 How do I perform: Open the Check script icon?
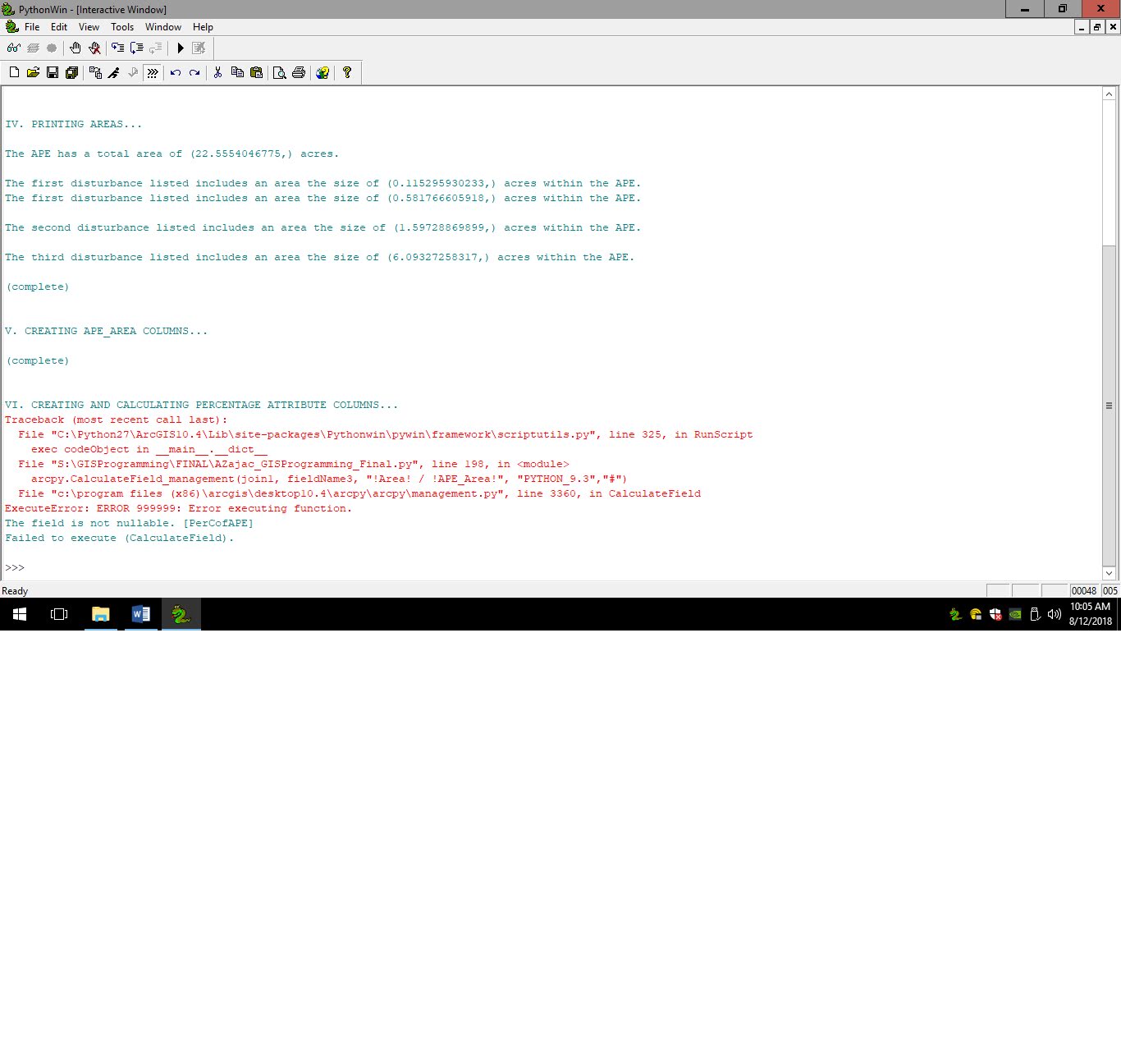click(x=133, y=72)
